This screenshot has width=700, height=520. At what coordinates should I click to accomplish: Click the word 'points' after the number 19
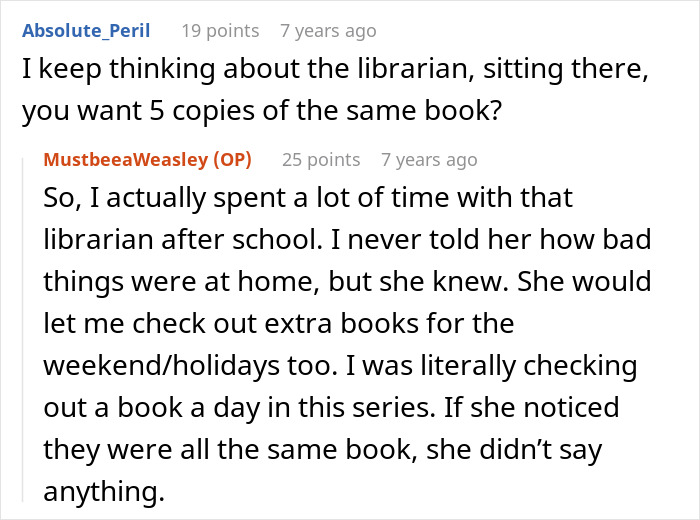[x=233, y=31]
